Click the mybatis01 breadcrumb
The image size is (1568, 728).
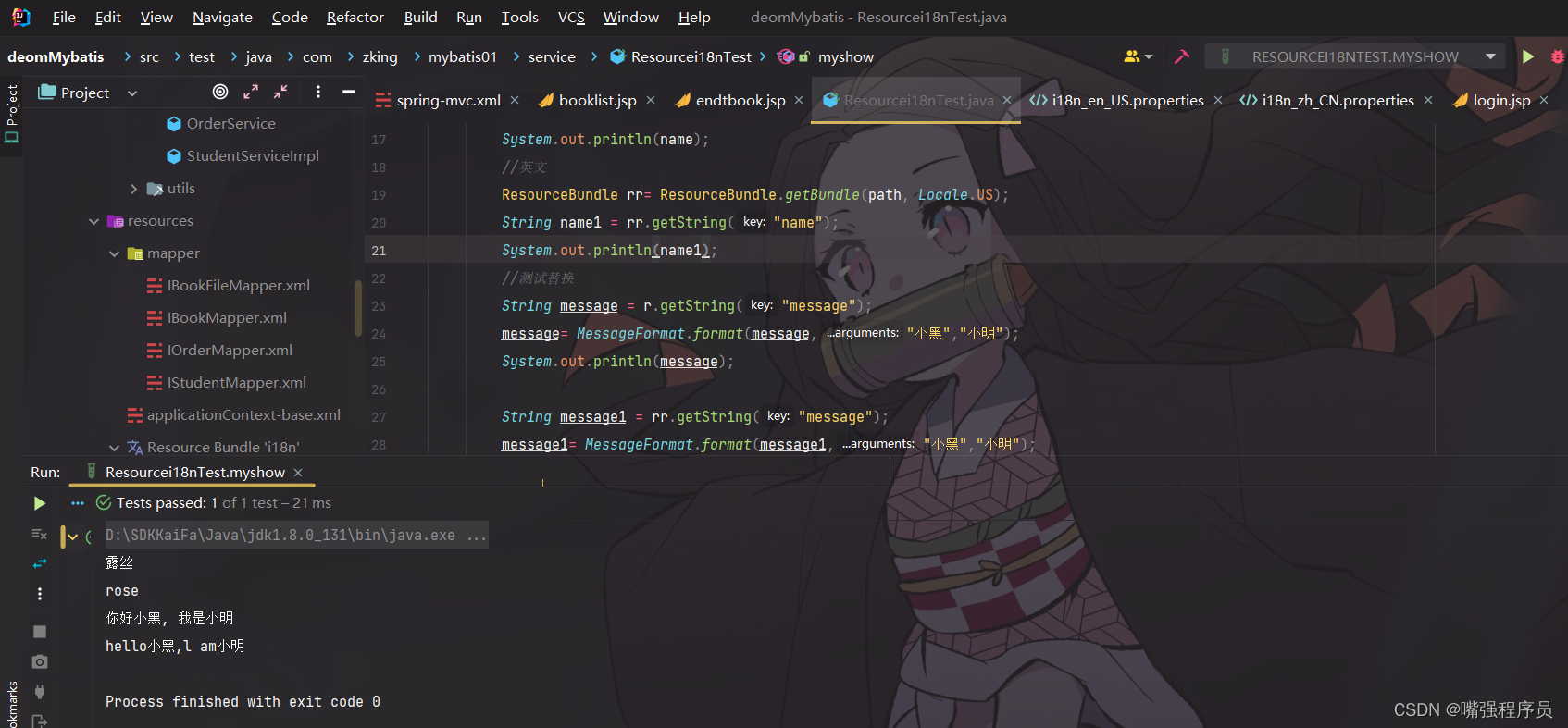coord(463,57)
